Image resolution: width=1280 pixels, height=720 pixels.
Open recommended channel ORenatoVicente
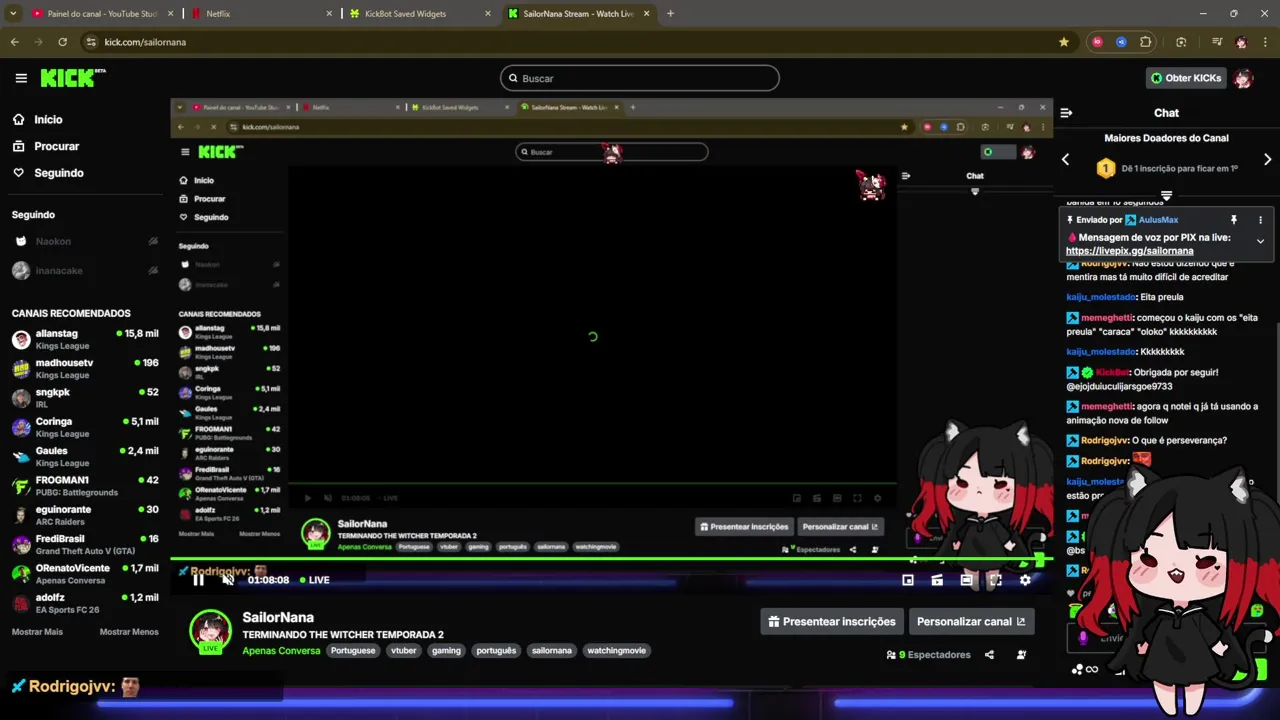coord(85,573)
